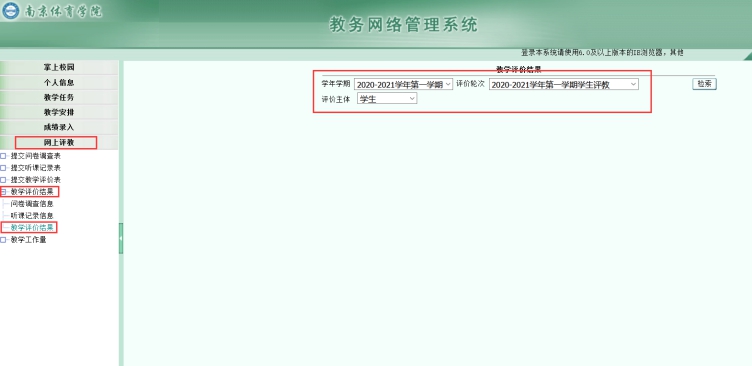
Task: Expand the 提交教学评价表 node icon
Action: point(3,180)
